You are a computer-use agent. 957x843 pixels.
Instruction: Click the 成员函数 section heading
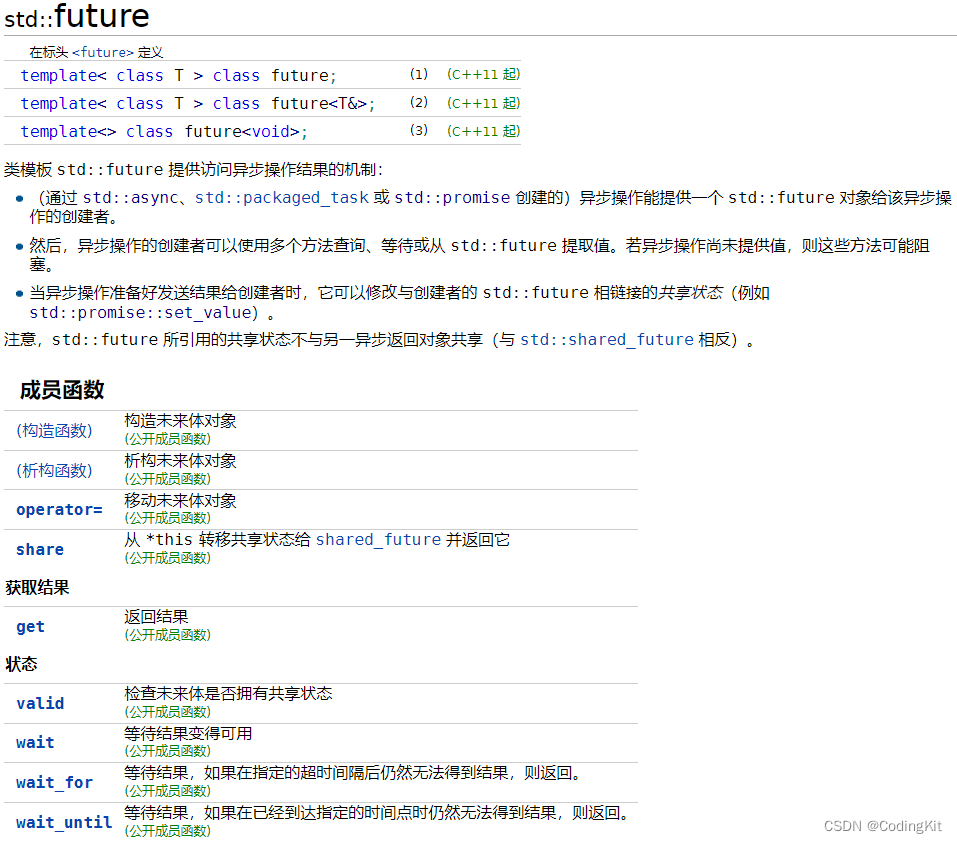coord(61,390)
